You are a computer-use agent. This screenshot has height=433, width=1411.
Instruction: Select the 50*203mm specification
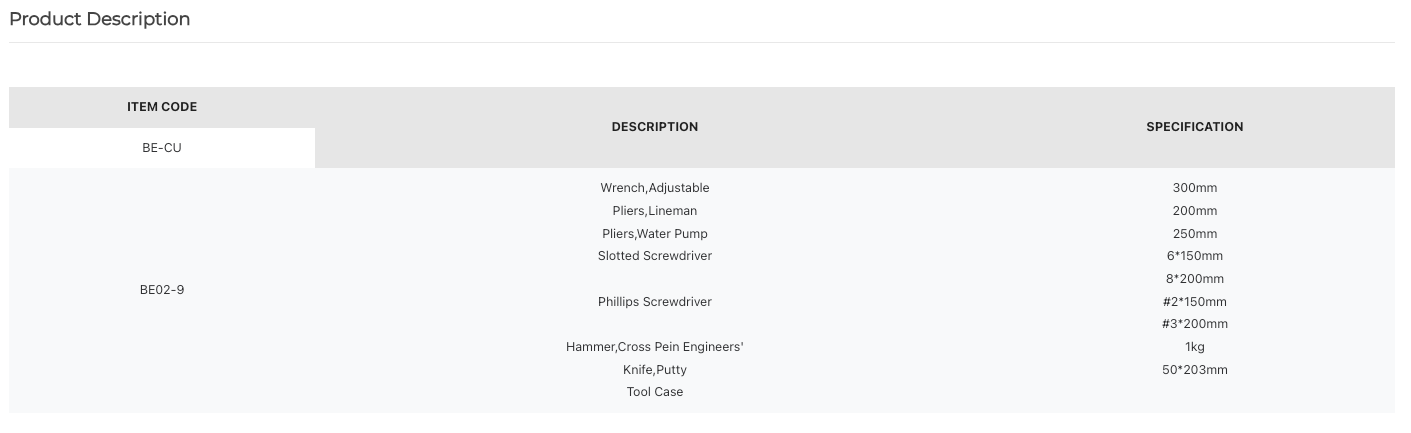[1195, 370]
